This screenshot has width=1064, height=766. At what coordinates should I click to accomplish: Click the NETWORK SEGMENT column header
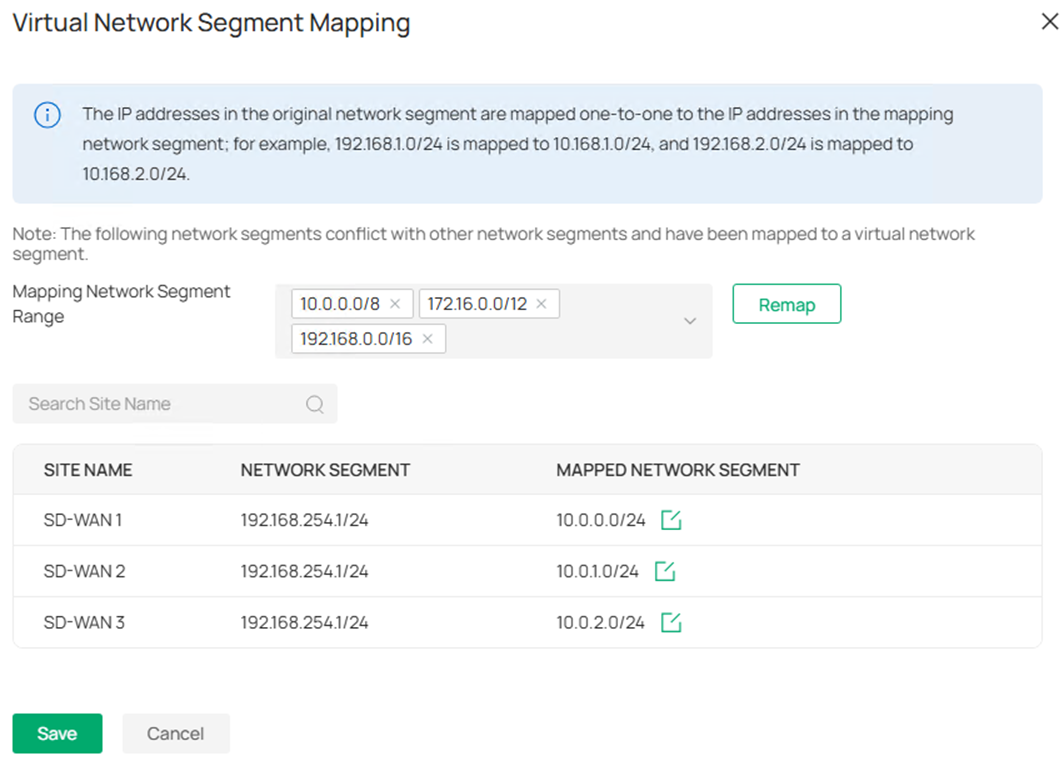(x=325, y=470)
